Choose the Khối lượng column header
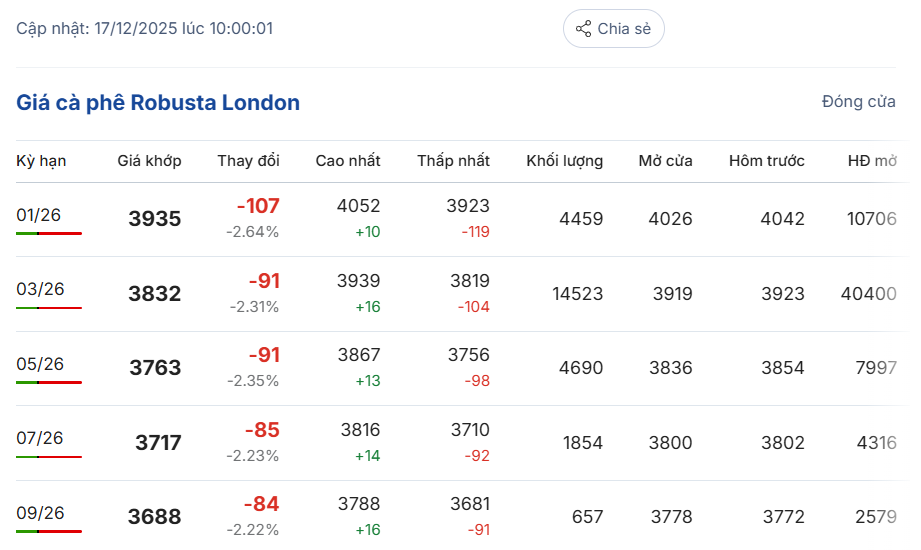Image resolution: width=921 pixels, height=550 pixels. 564,161
